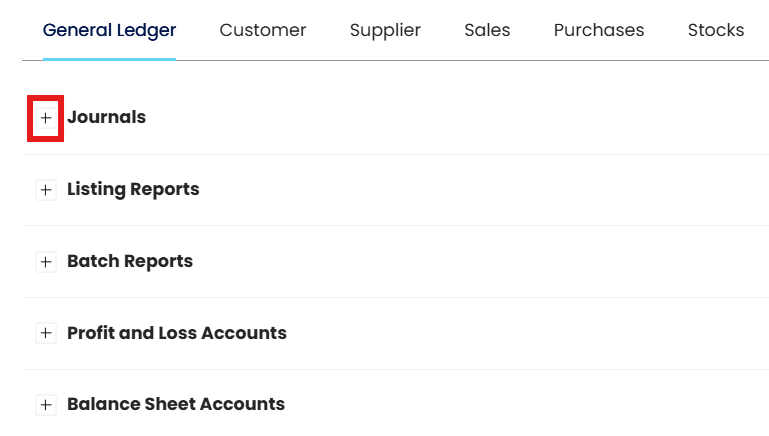Go to the Sales tab

487,30
